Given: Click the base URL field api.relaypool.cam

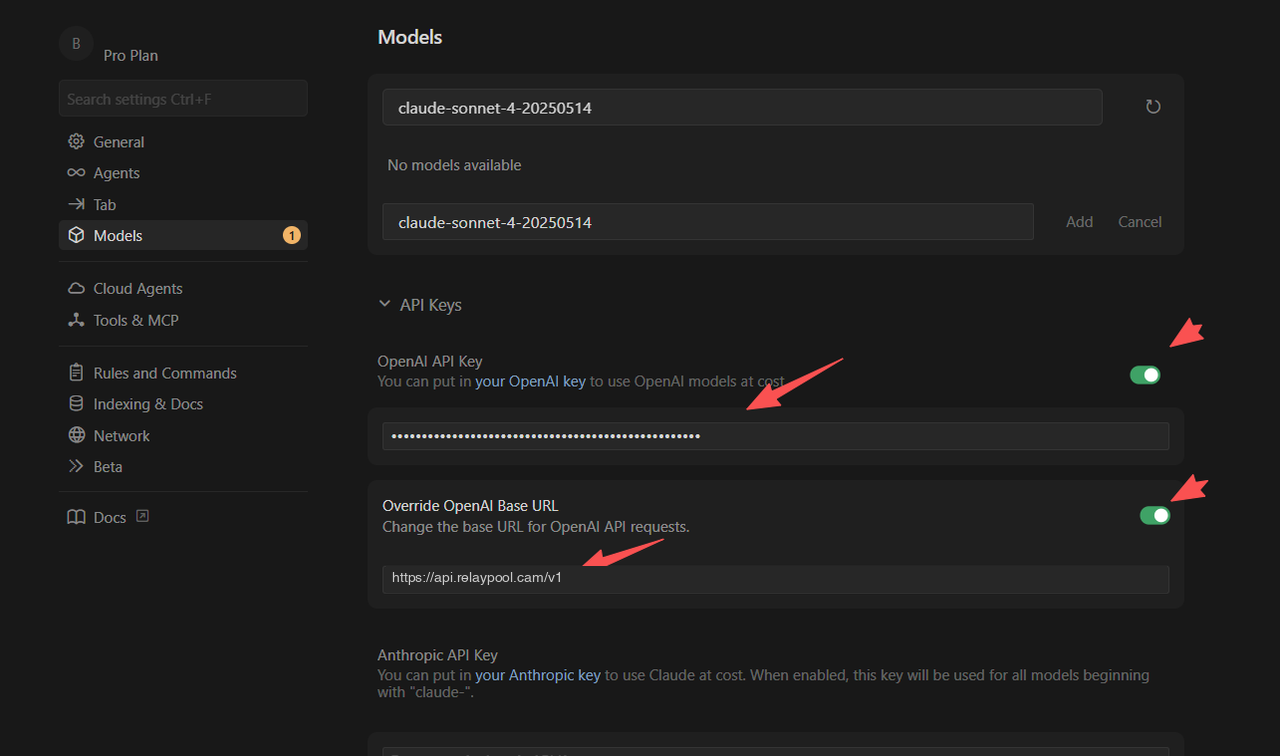Looking at the screenshot, I should click(x=776, y=580).
